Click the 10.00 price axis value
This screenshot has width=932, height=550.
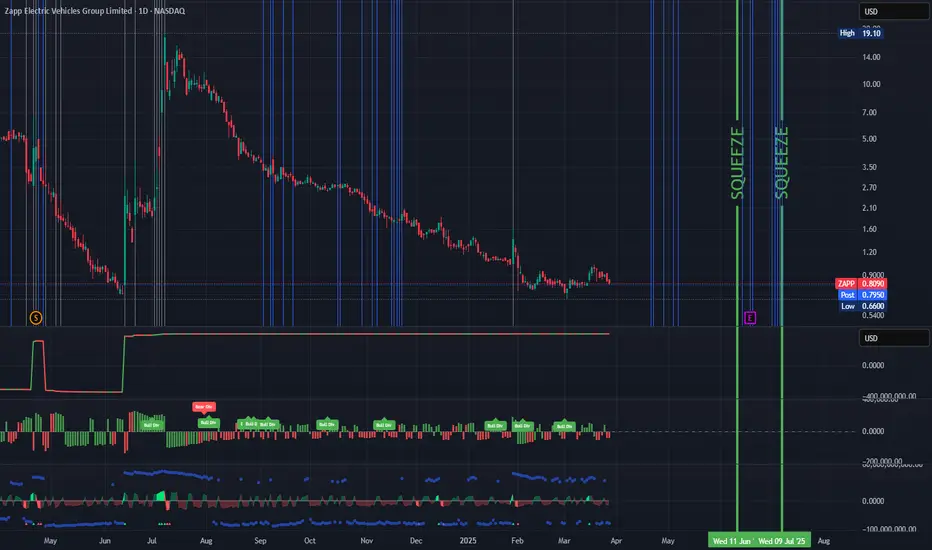tap(871, 84)
